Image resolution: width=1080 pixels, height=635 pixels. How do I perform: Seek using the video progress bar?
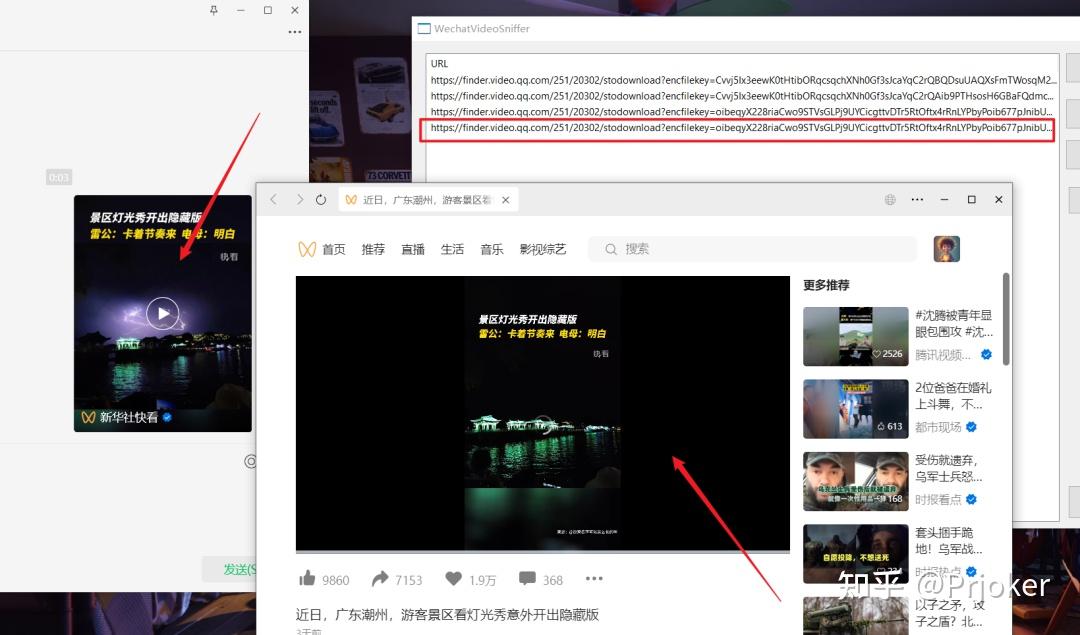coord(543,552)
